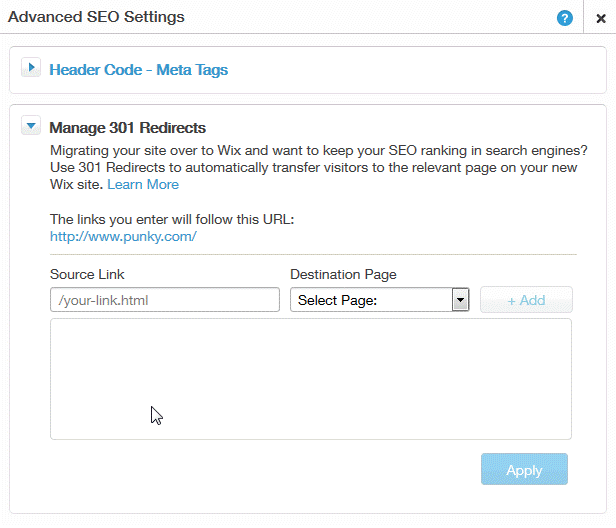Viewport: 616px width, 528px height.
Task: Open the help question mark icon
Action: (x=565, y=18)
